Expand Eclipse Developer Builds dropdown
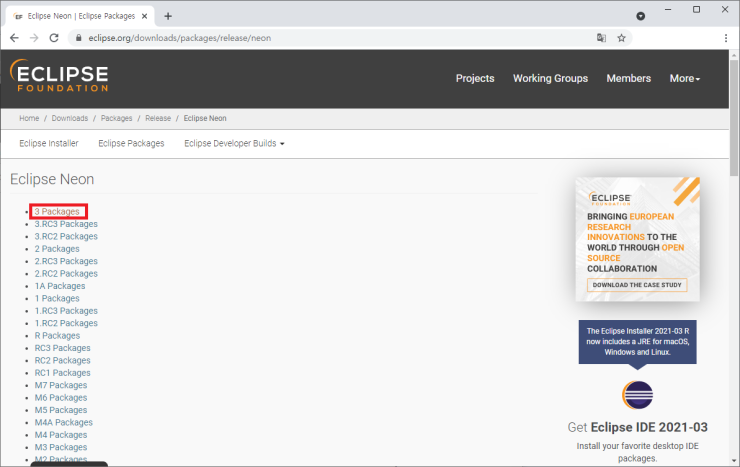 (x=234, y=143)
